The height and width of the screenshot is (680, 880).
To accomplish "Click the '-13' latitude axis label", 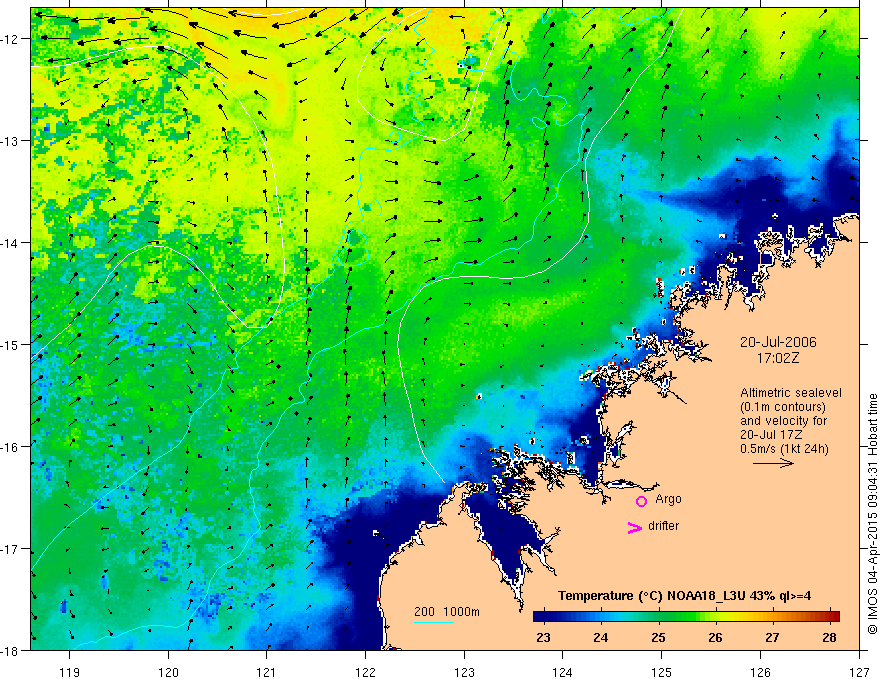I will (10, 141).
